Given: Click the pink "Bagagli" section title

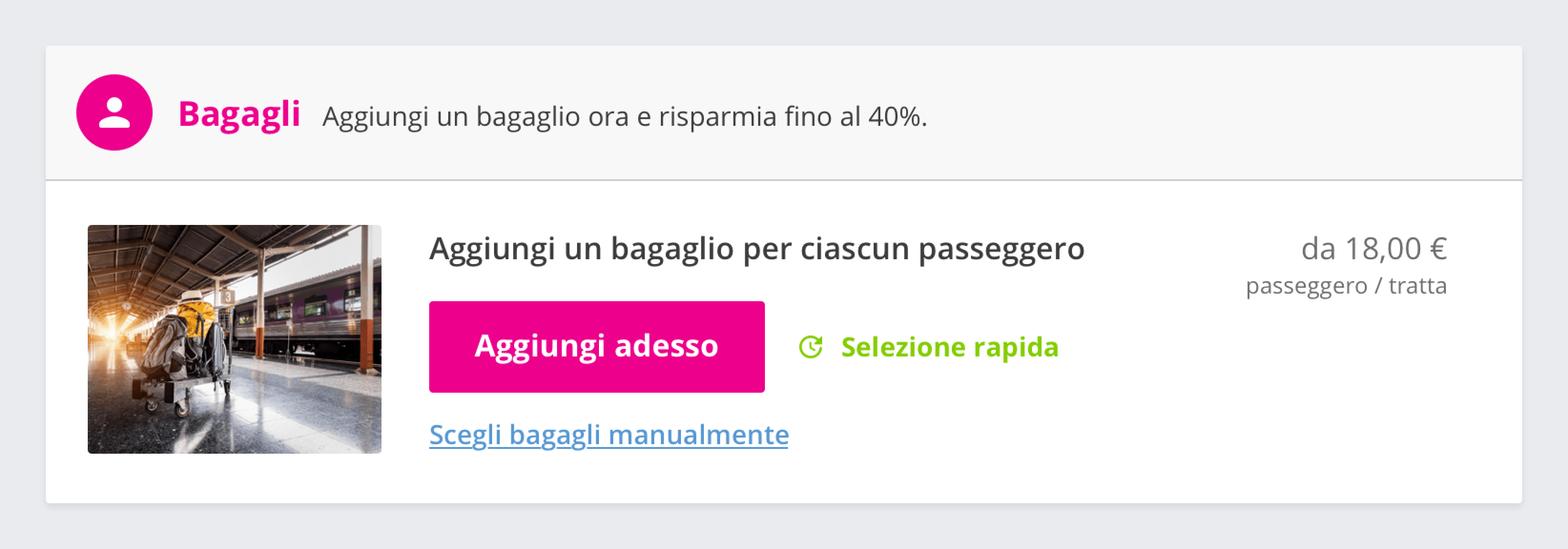Looking at the screenshot, I should point(239,114).
